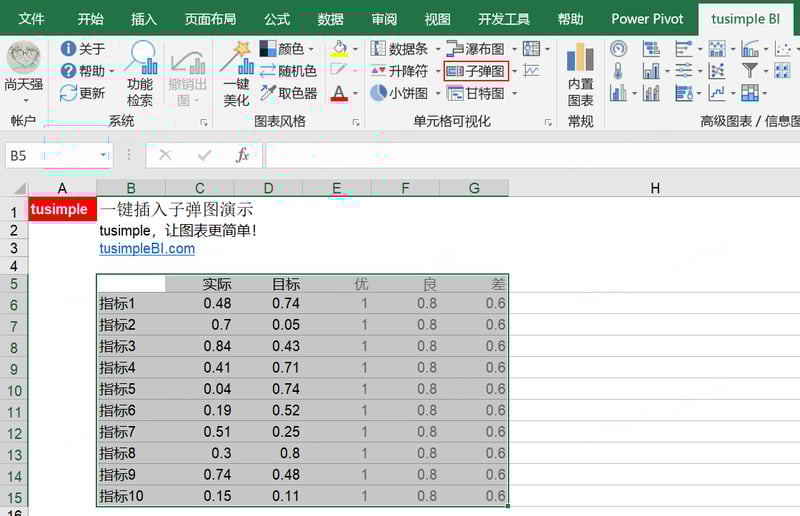Click the formula bar input area
Image resolution: width=800 pixels, height=516 pixels.
(x=533, y=155)
